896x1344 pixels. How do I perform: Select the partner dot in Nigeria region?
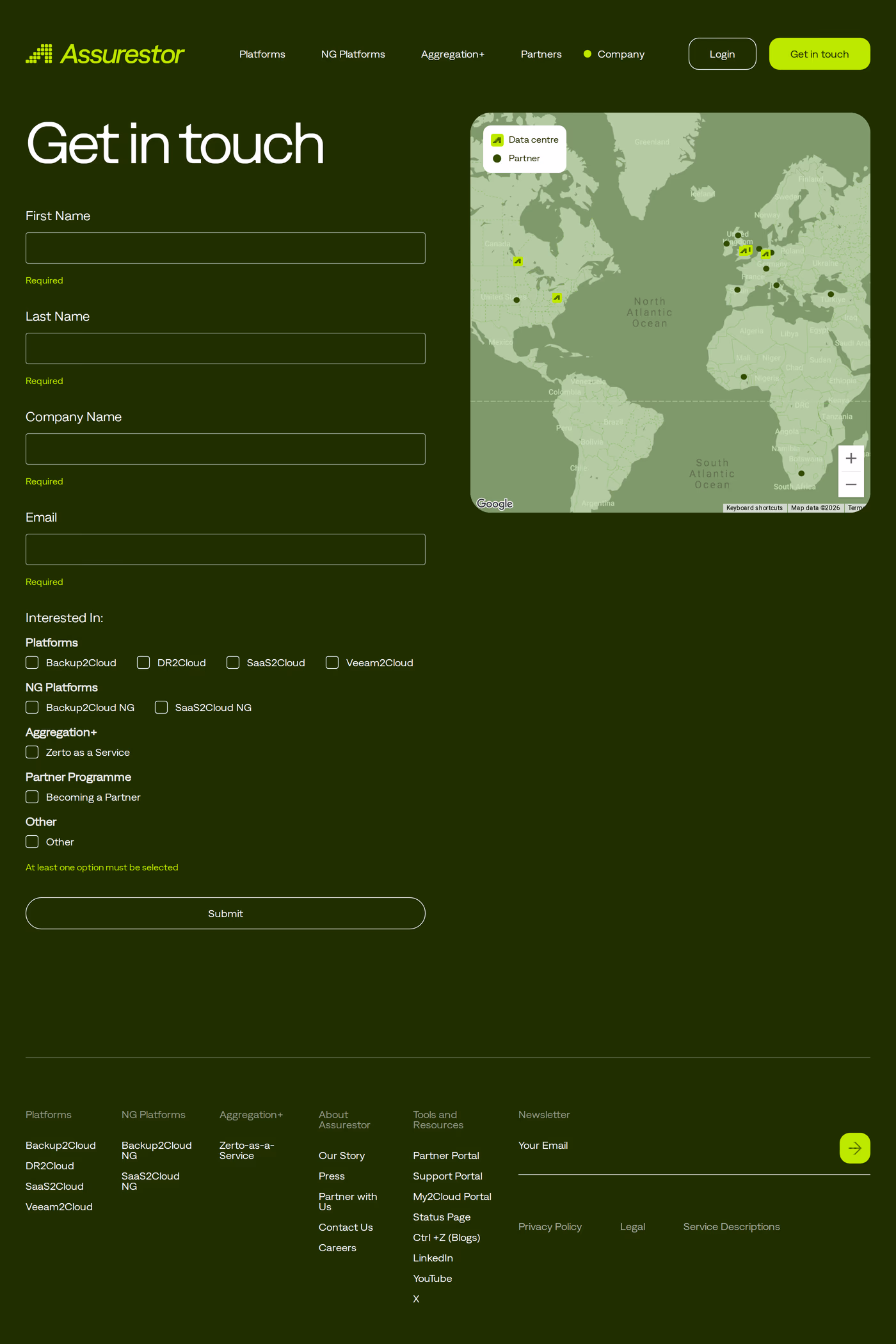(x=744, y=377)
